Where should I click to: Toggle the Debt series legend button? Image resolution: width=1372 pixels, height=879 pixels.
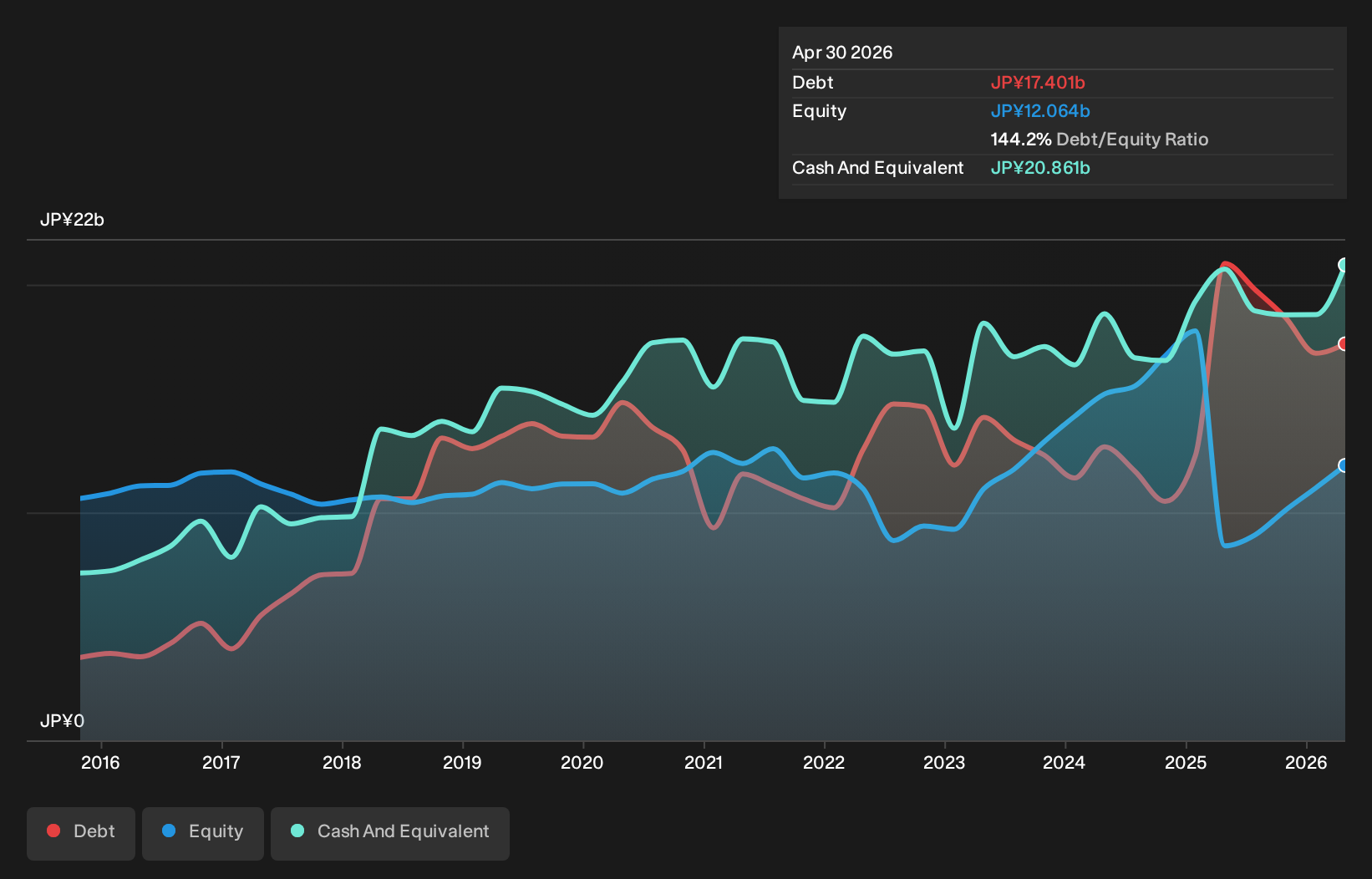tap(81, 833)
